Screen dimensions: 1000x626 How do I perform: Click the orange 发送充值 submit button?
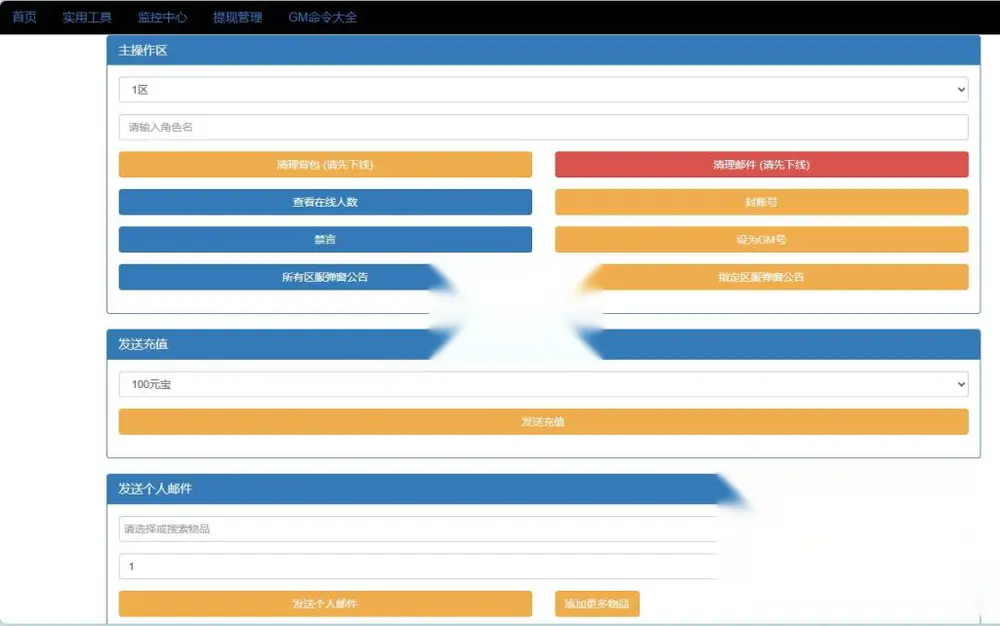click(543, 422)
